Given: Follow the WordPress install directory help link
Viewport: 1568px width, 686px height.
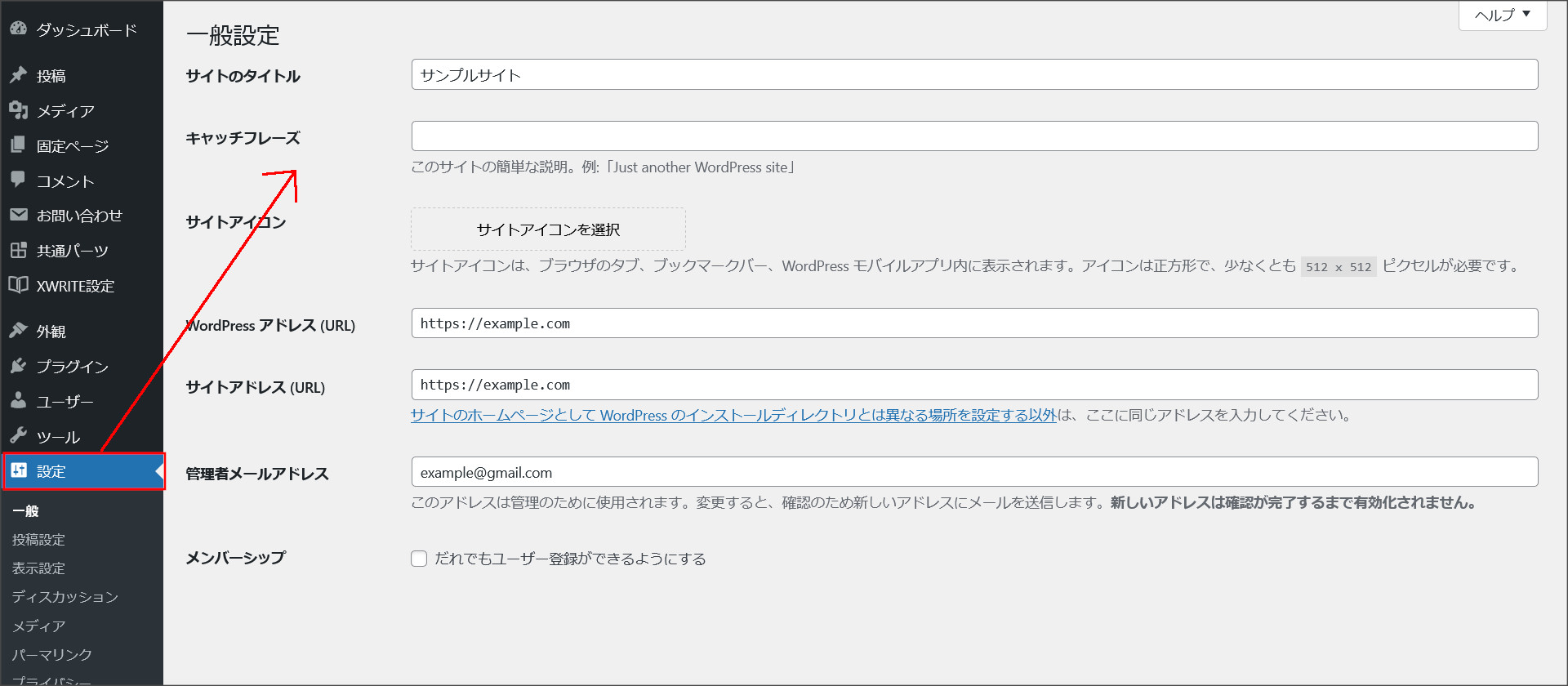Looking at the screenshot, I should [x=733, y=415].
